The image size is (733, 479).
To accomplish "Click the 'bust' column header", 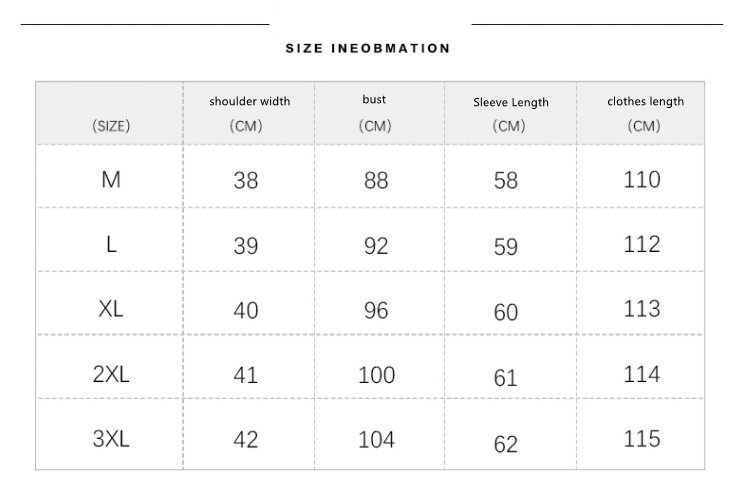I will pyautogui.click(x=375, y=100).
